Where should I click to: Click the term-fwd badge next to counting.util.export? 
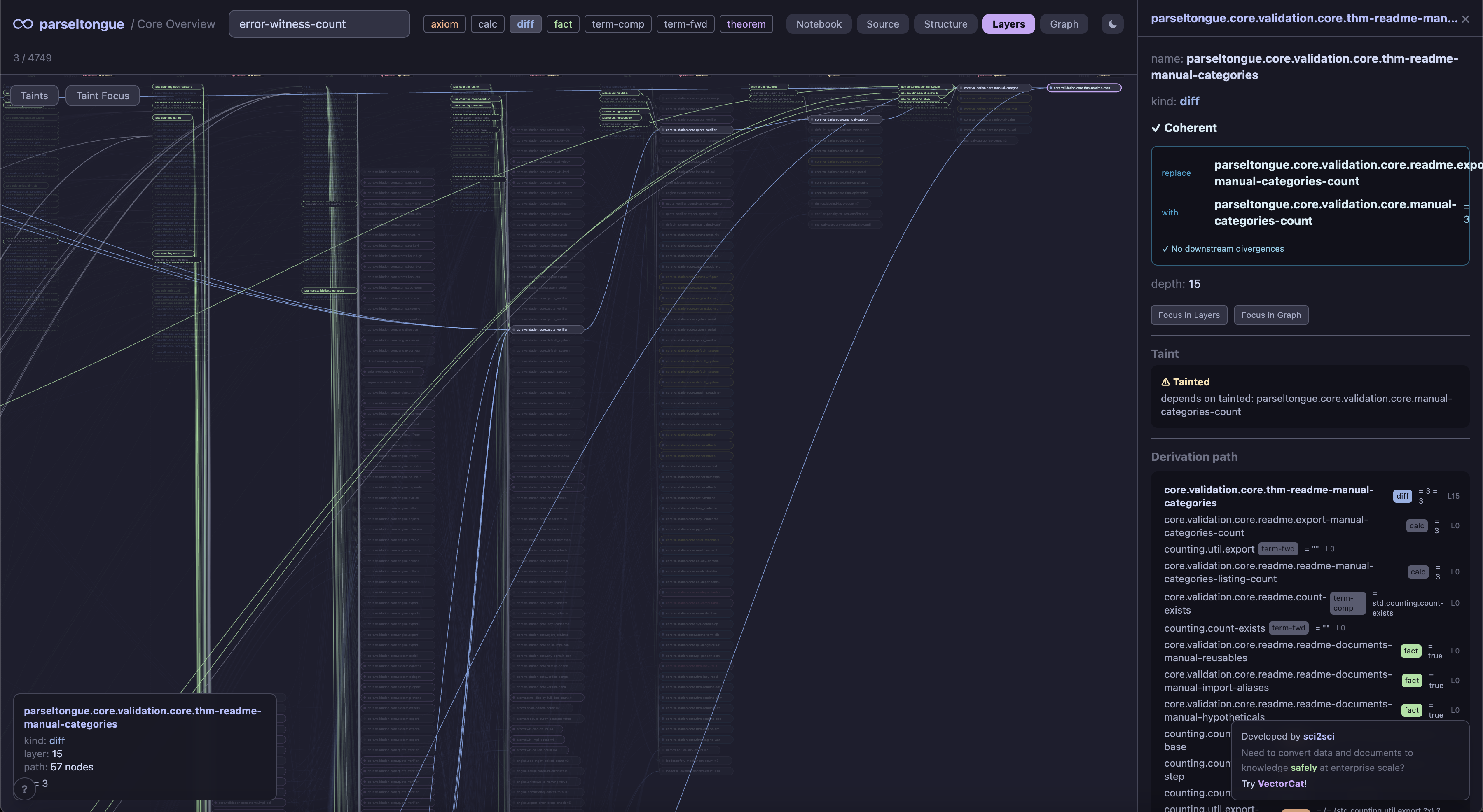coord(1279,548)
